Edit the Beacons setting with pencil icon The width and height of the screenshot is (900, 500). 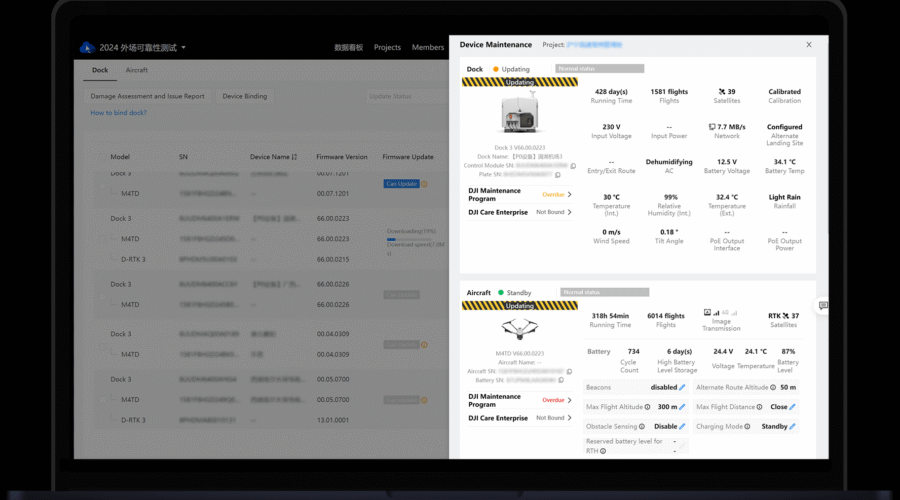(682, 387)
